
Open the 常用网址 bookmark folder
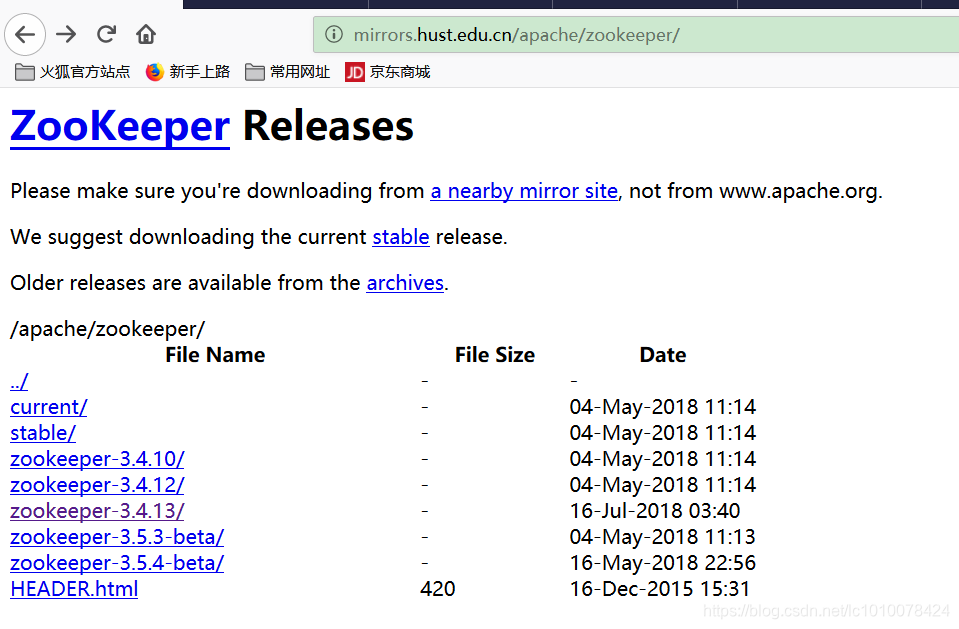pyautogui.click(x=287, y=72)
